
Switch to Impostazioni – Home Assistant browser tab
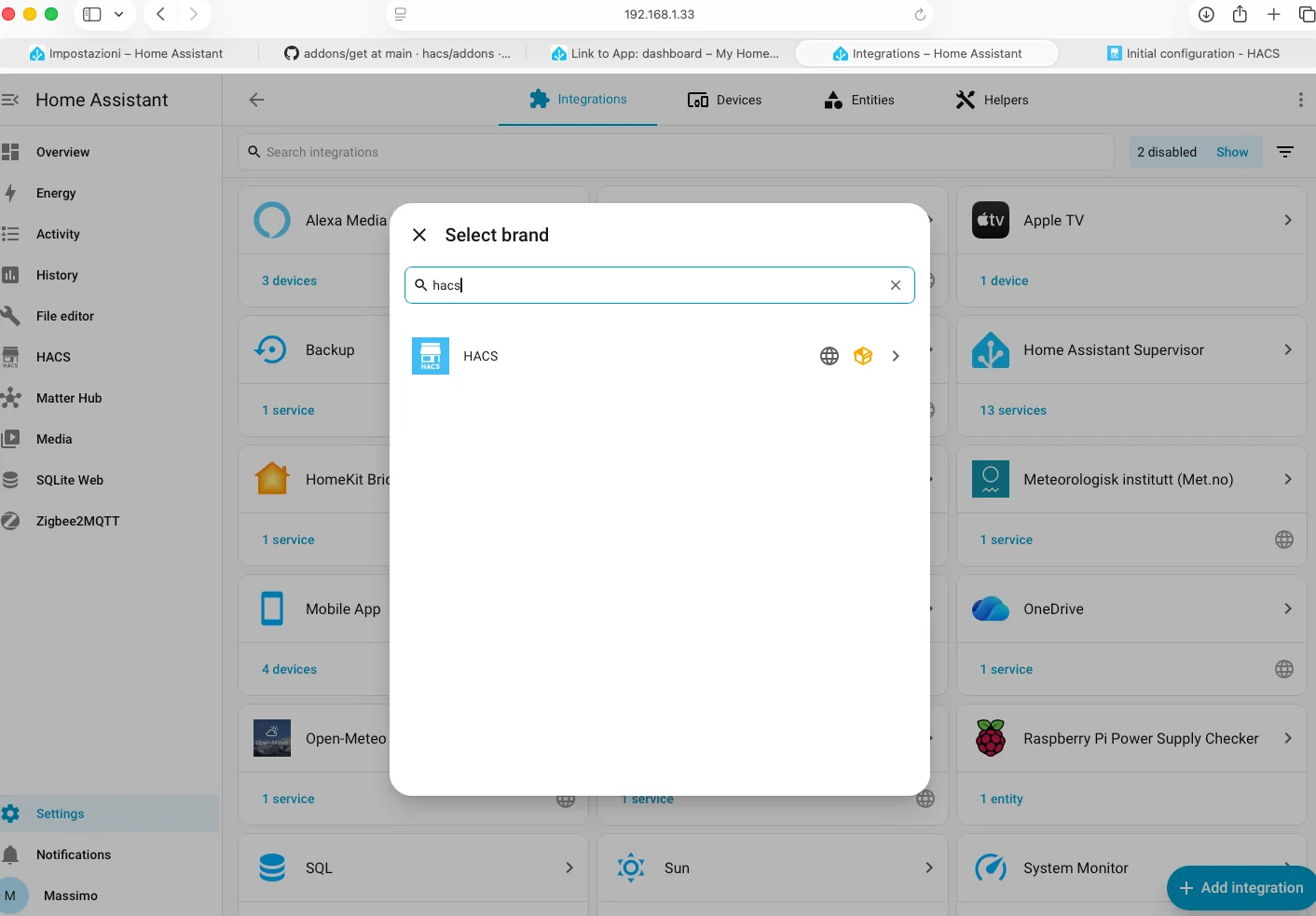127,53
